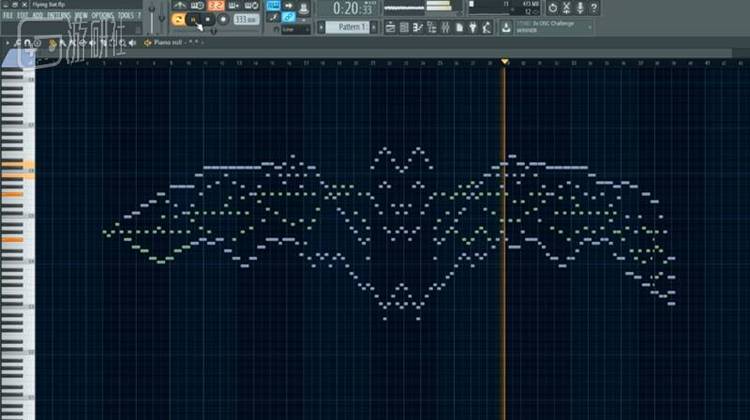Toggle pattern/song mode switch
The image size is (750, 420).
point(178,19)
